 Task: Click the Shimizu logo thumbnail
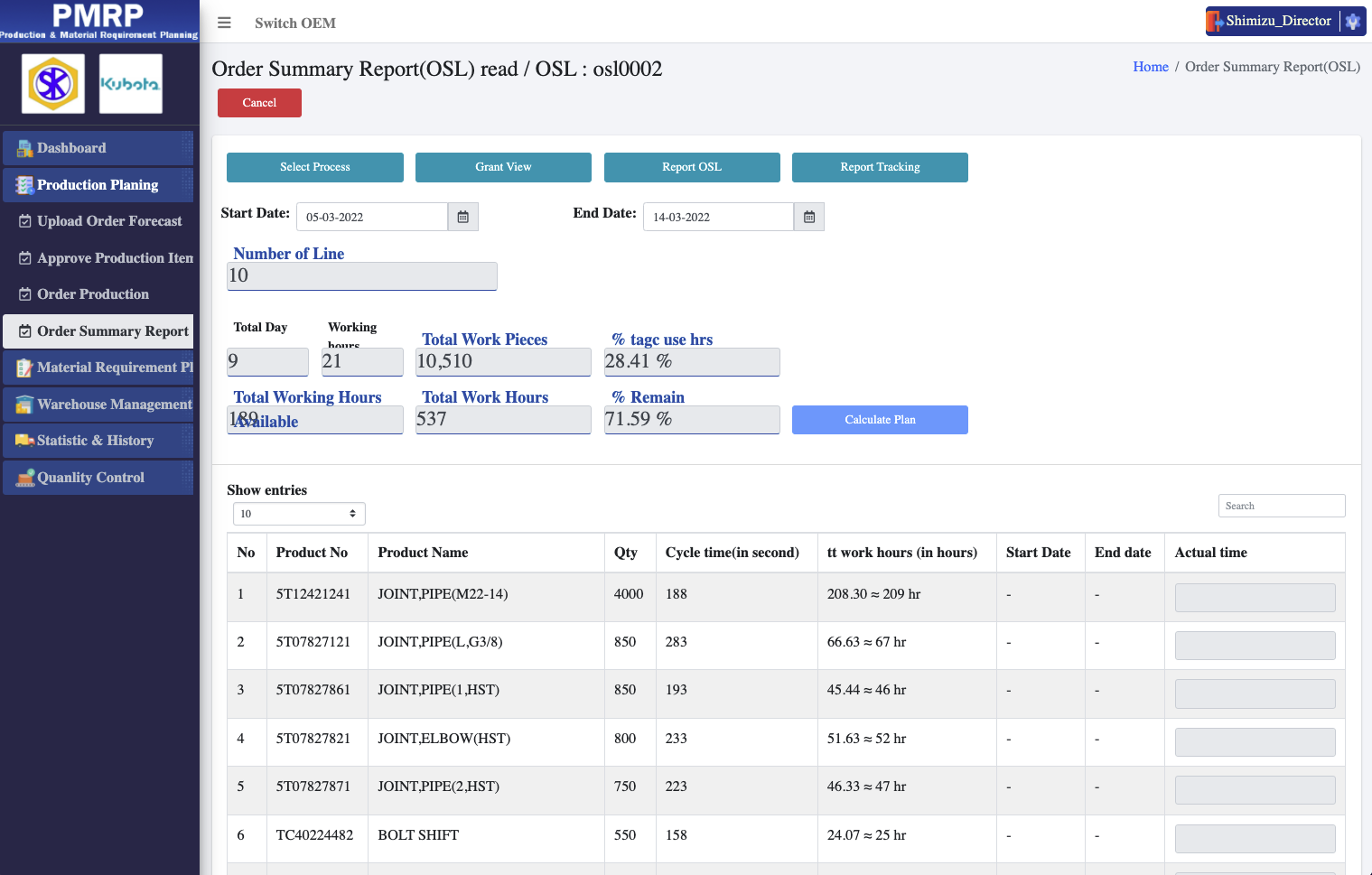coord(53,84)
